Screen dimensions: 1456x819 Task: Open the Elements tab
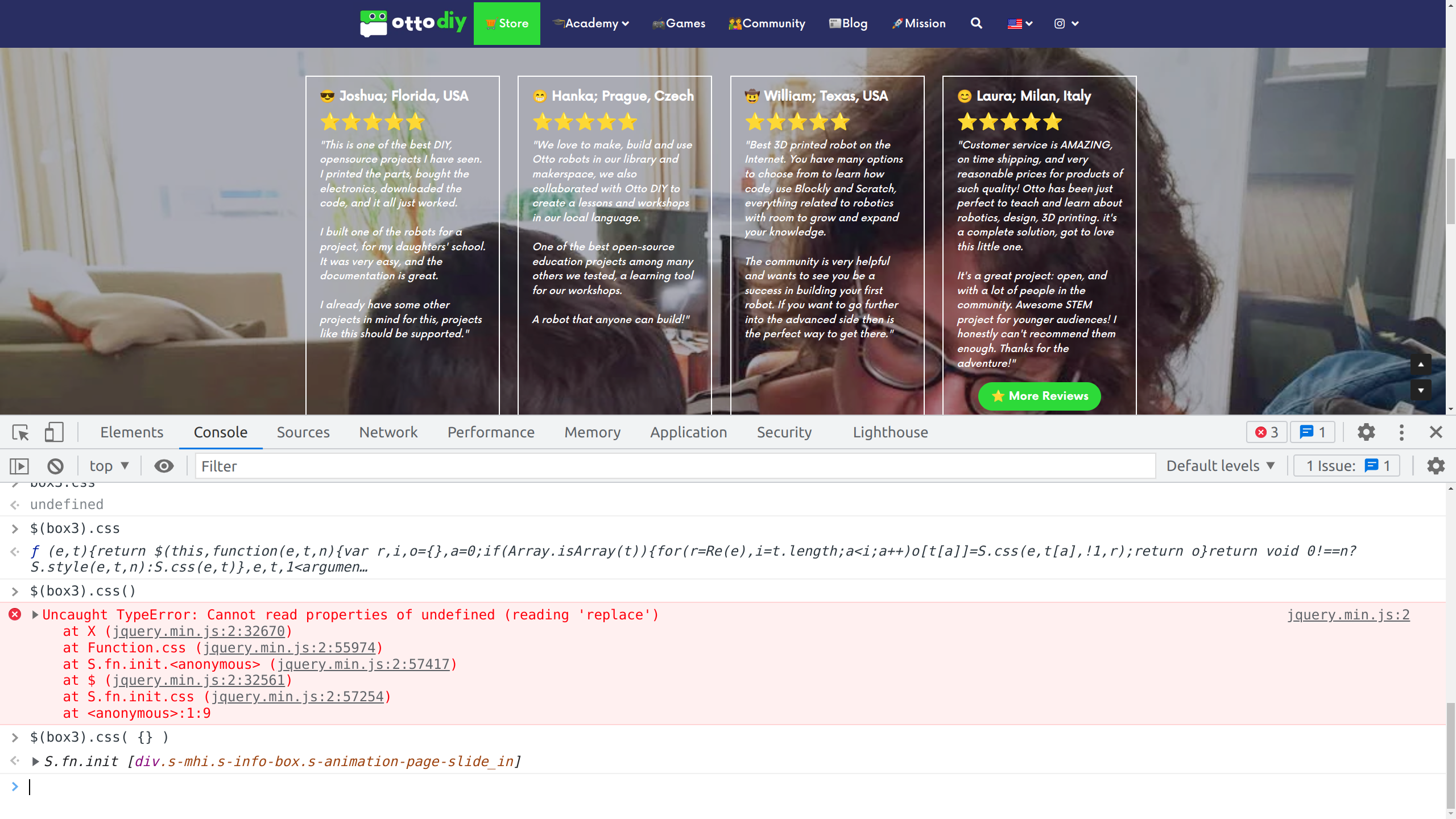131,432
